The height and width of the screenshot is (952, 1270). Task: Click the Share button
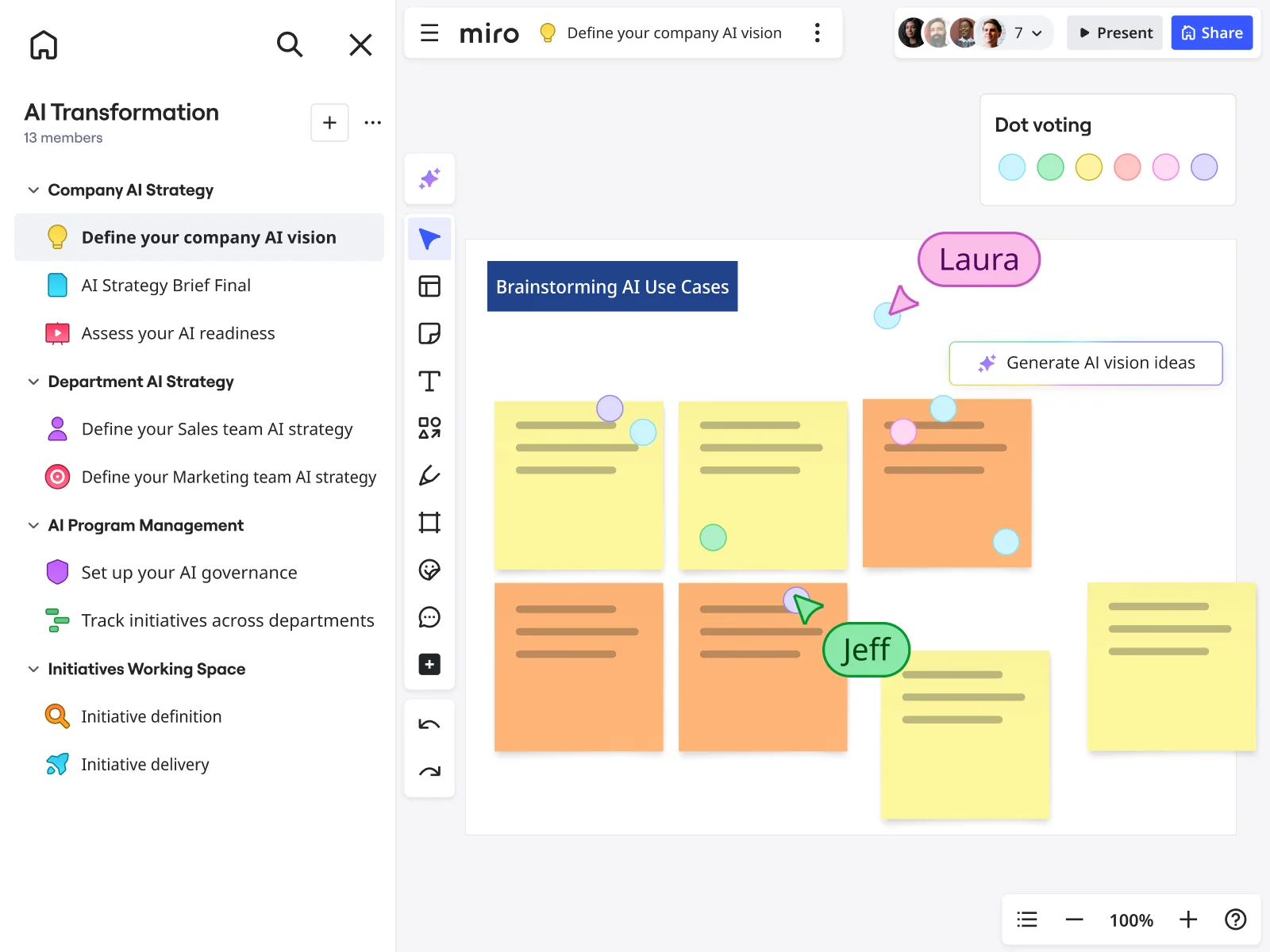coord(1211,33)
